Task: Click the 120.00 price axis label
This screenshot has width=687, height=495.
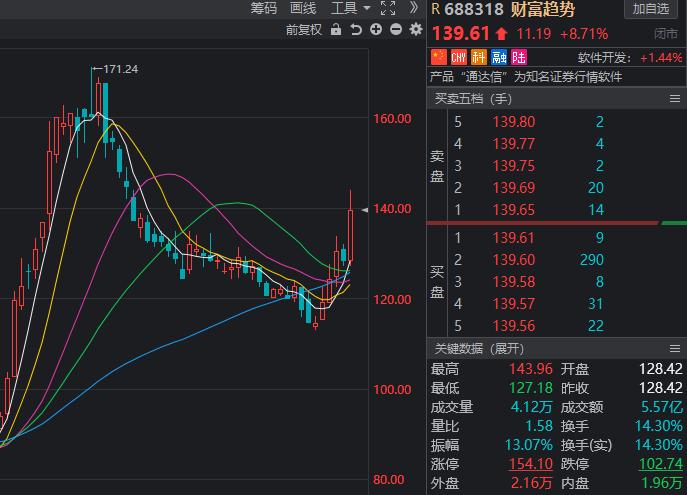Action: pos(392,300)
